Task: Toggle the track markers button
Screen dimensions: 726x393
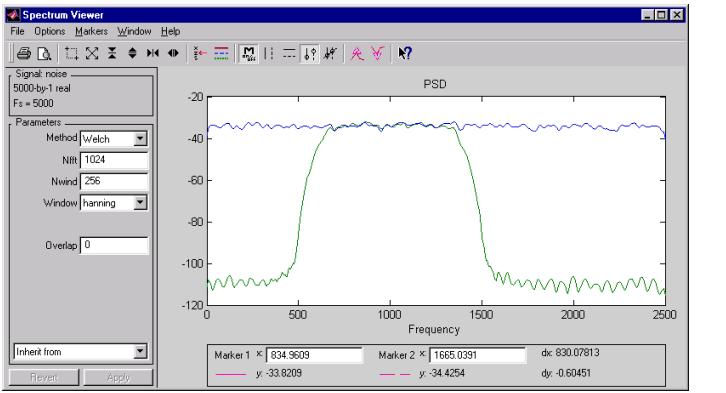Action: [310, 54]
